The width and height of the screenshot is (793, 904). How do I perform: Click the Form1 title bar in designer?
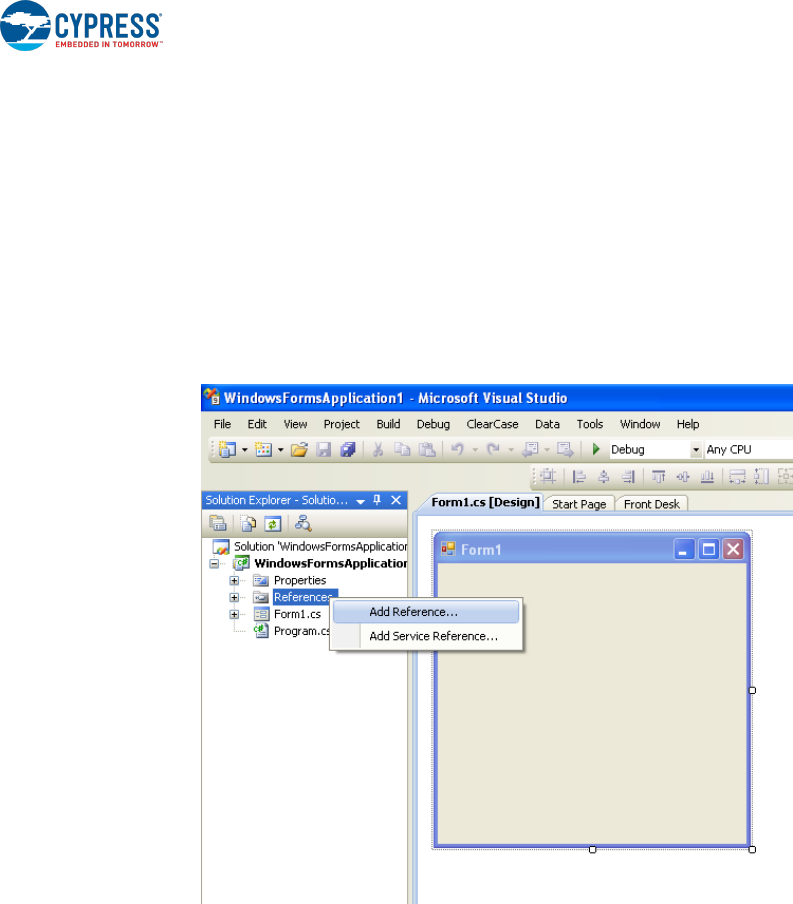[x=592, y=549]
